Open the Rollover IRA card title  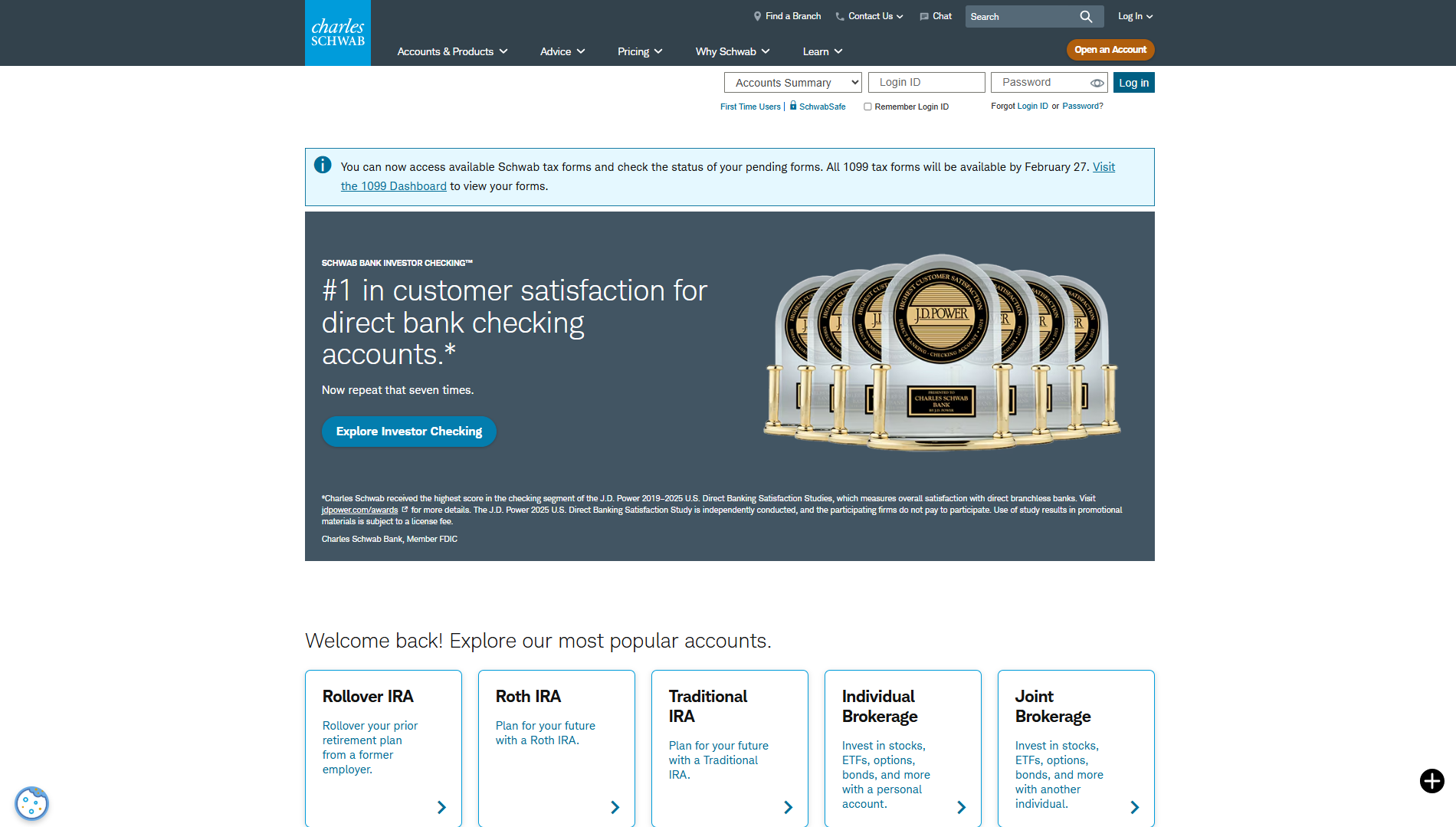(x=368, y=697)
